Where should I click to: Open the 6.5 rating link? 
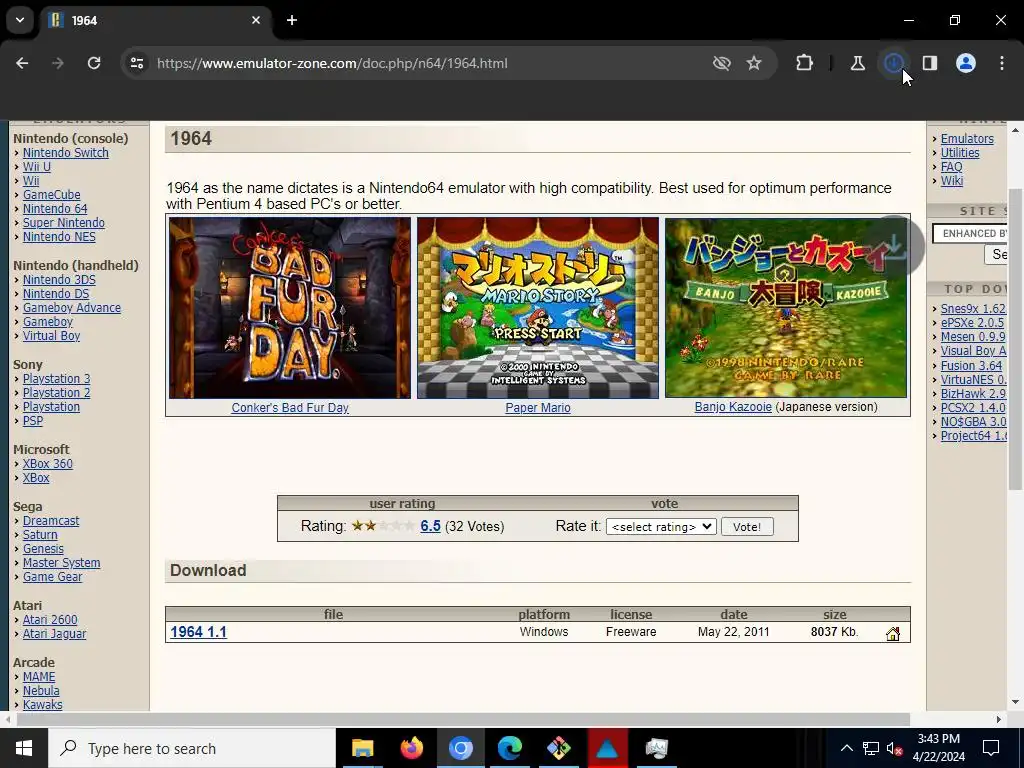click(430, 526)
